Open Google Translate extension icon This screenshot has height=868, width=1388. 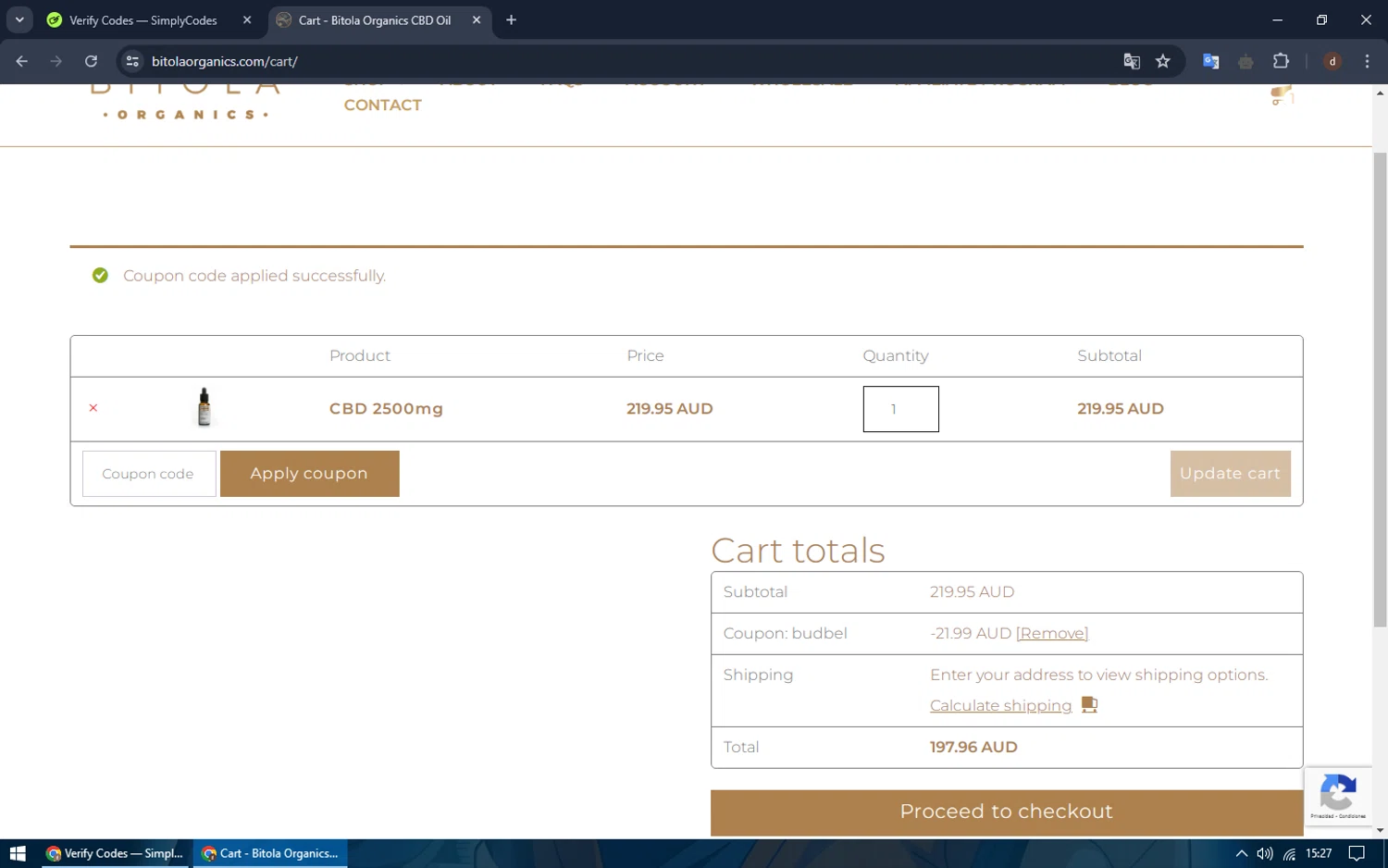1210,61
